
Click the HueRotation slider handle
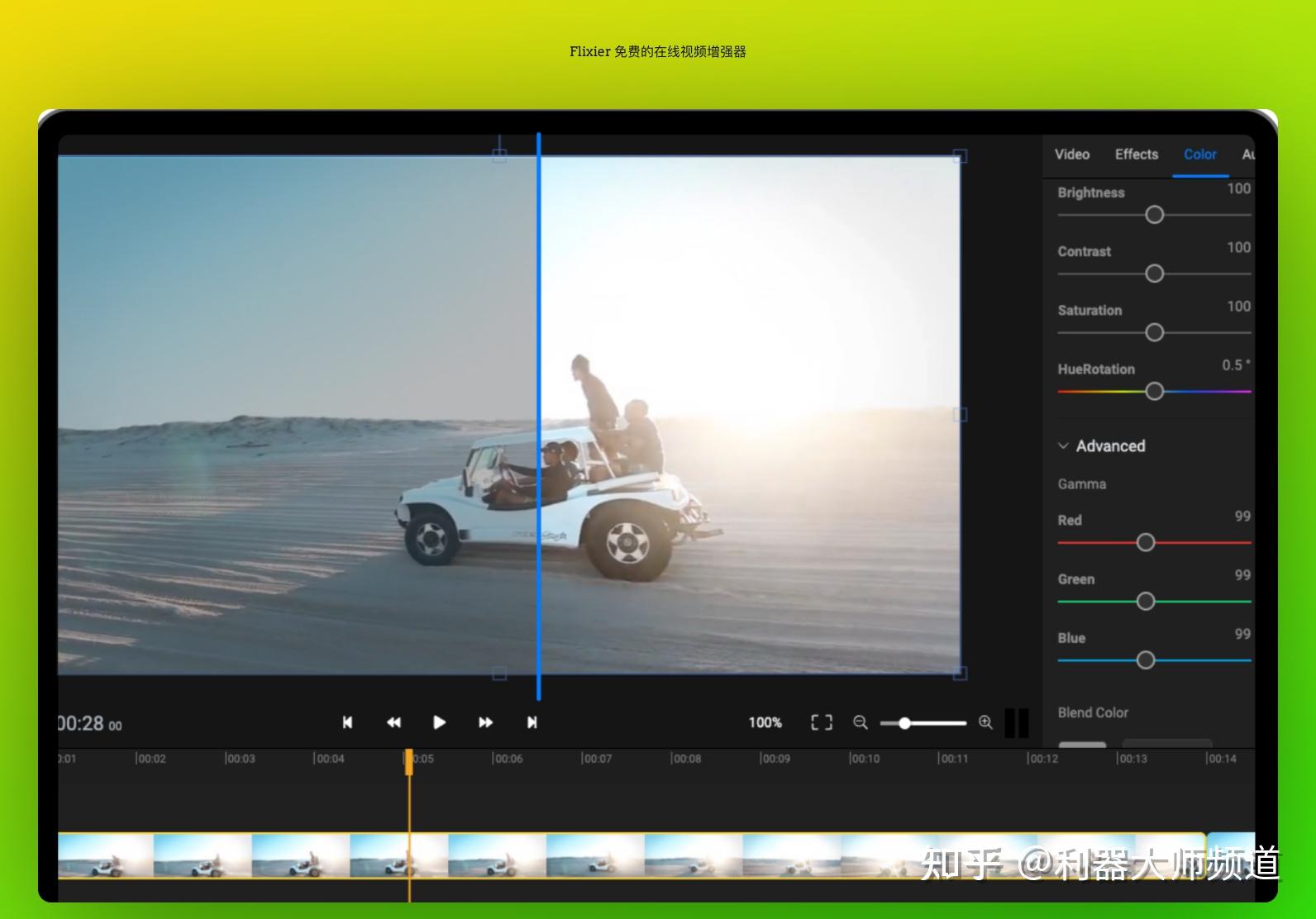1155,391
